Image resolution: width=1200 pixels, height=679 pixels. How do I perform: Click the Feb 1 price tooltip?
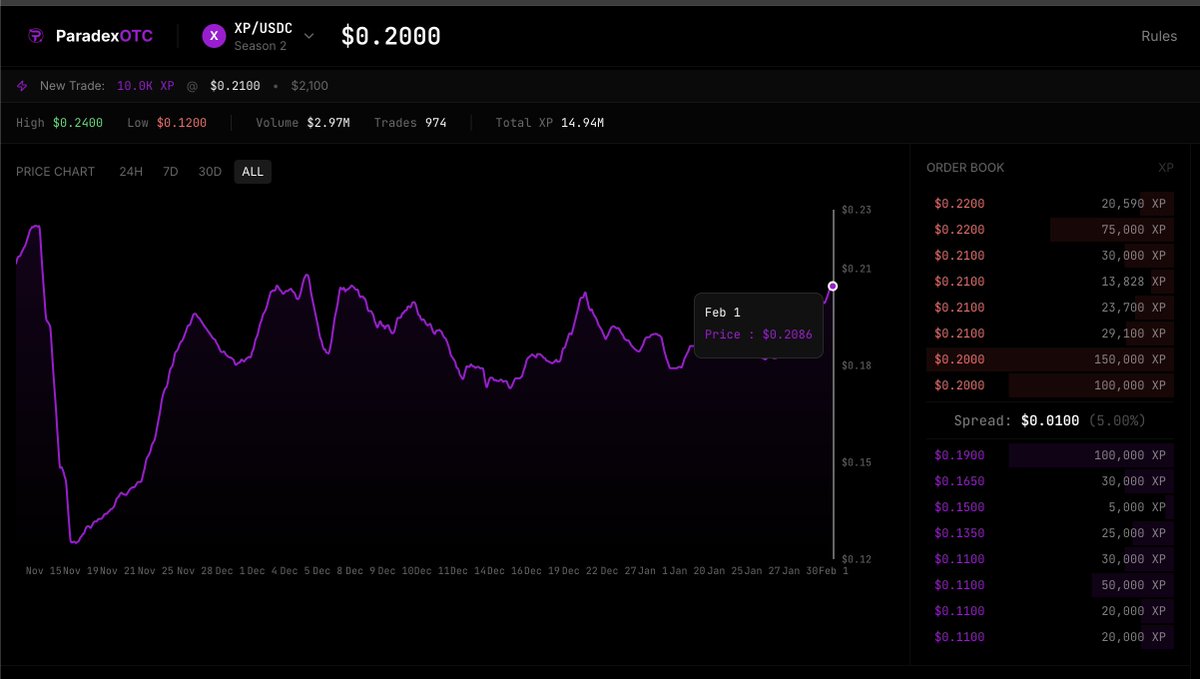[759, 325]
